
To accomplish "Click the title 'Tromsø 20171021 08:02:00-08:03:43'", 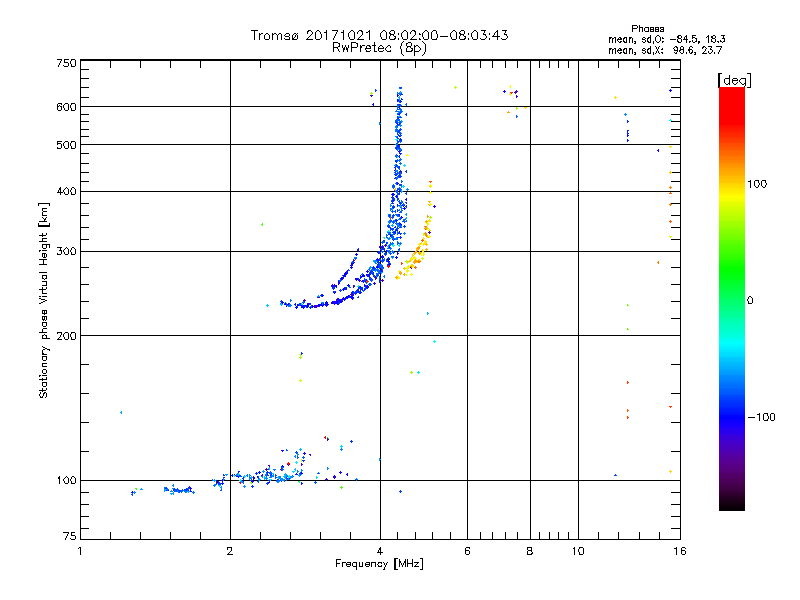I will pyautogui.click(x=379, y=35).
